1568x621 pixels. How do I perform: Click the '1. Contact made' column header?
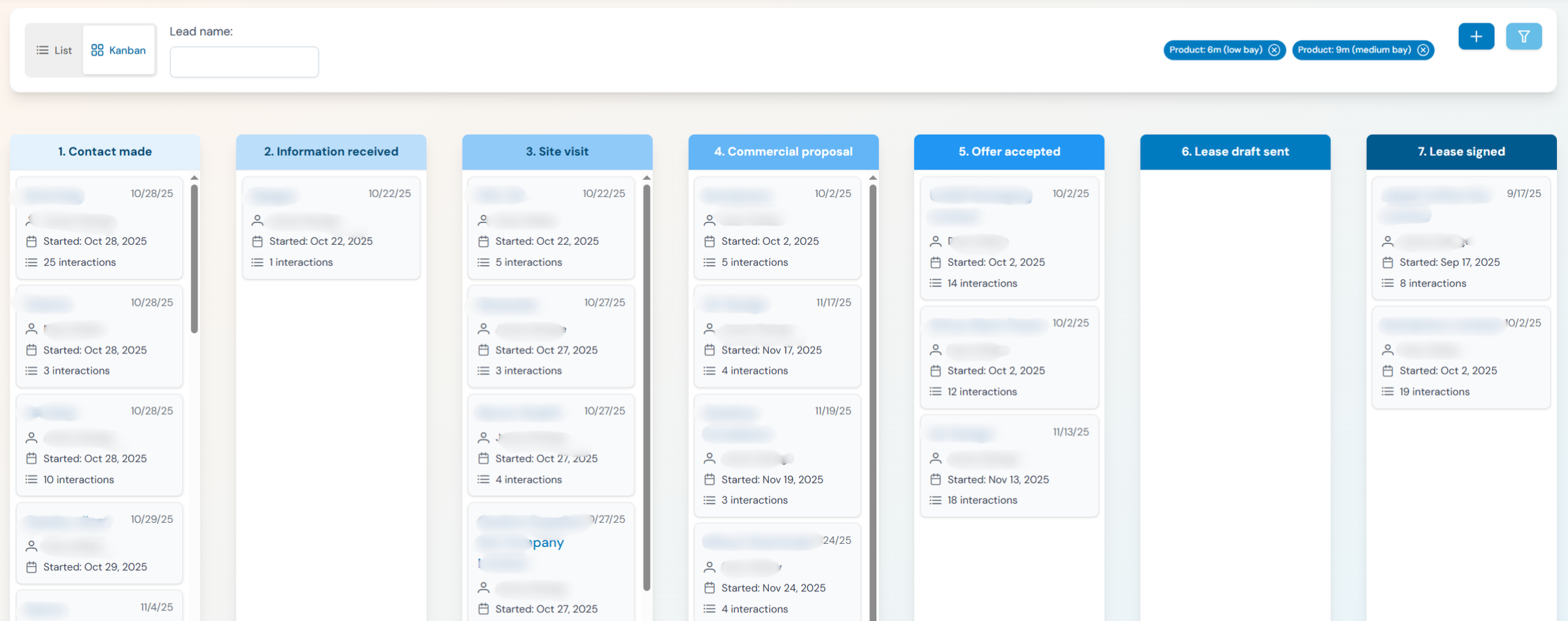(105, 151)
